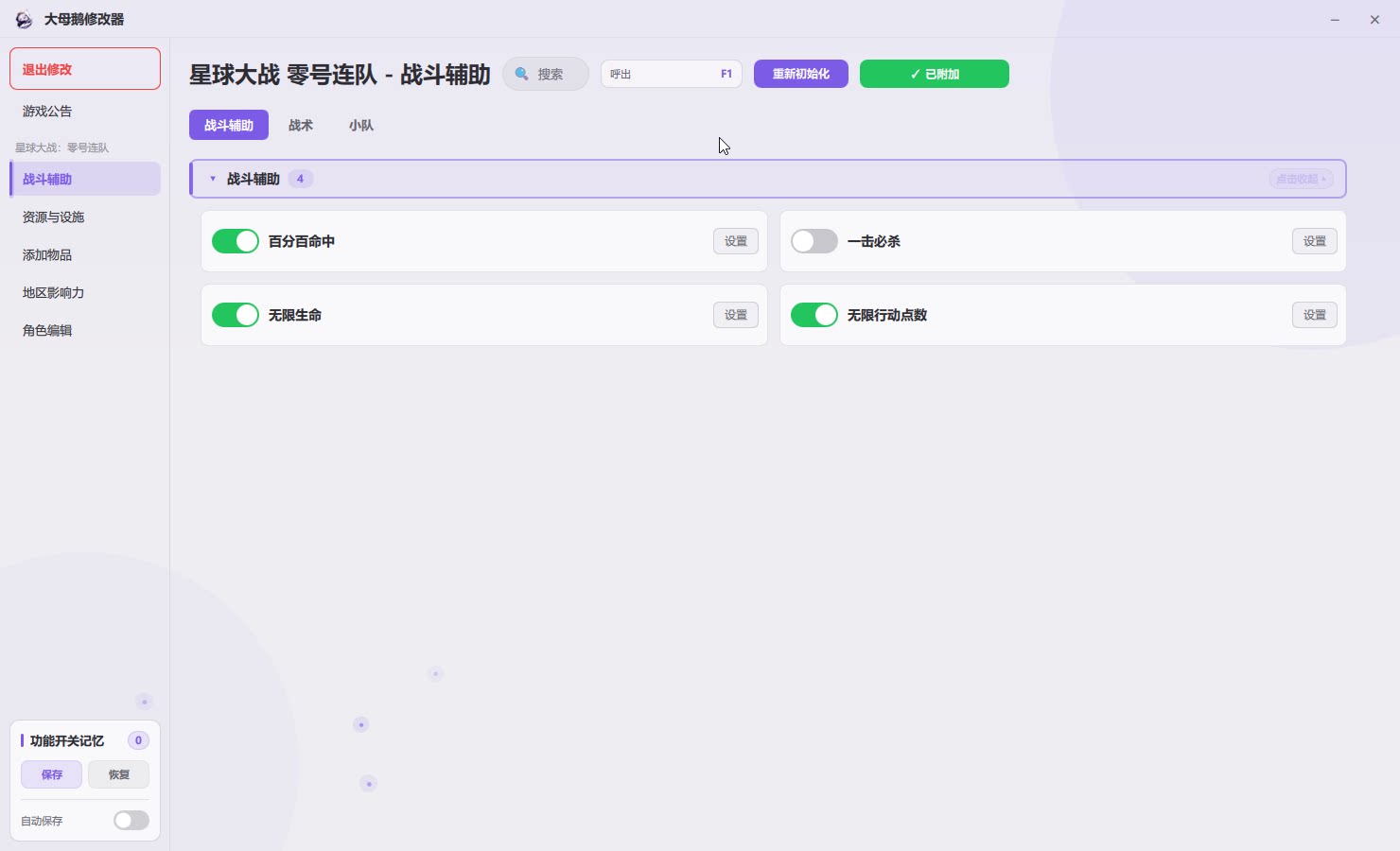This screenshot has width=1400, height=851.
Task: Click the green 已附加 button
Action: pos(935,74)
